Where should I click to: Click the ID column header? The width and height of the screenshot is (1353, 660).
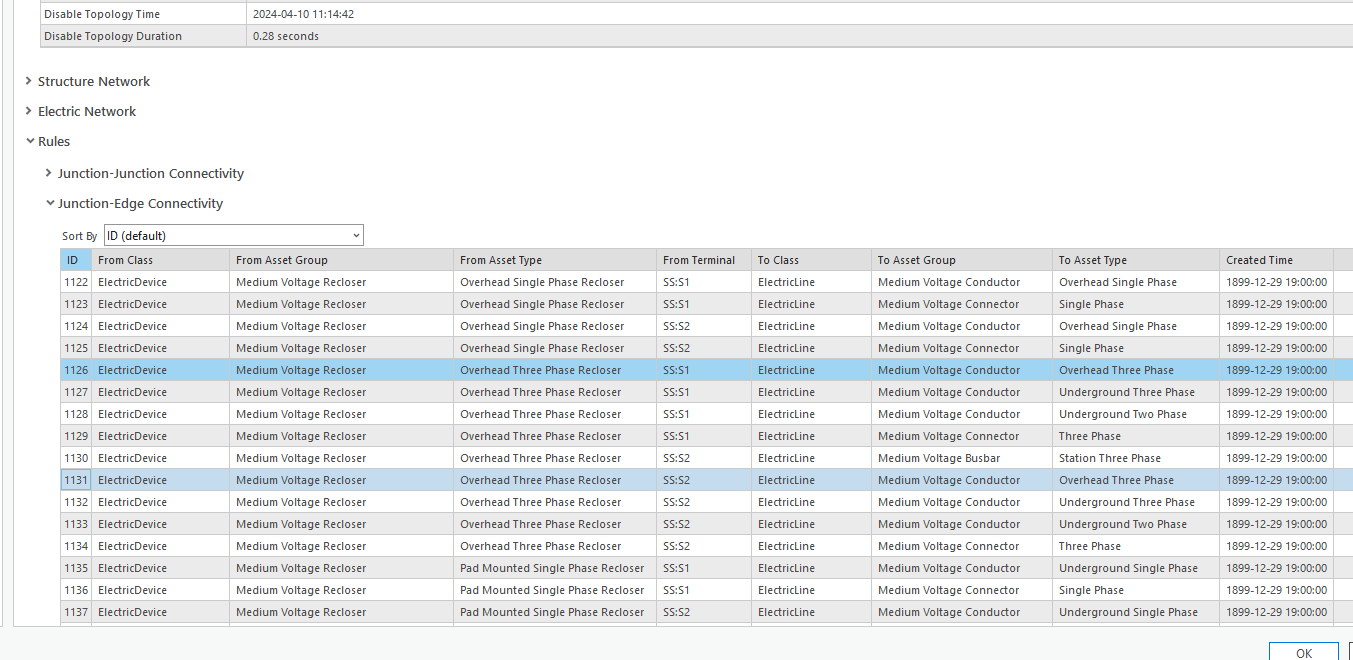(x=75, y=259)
